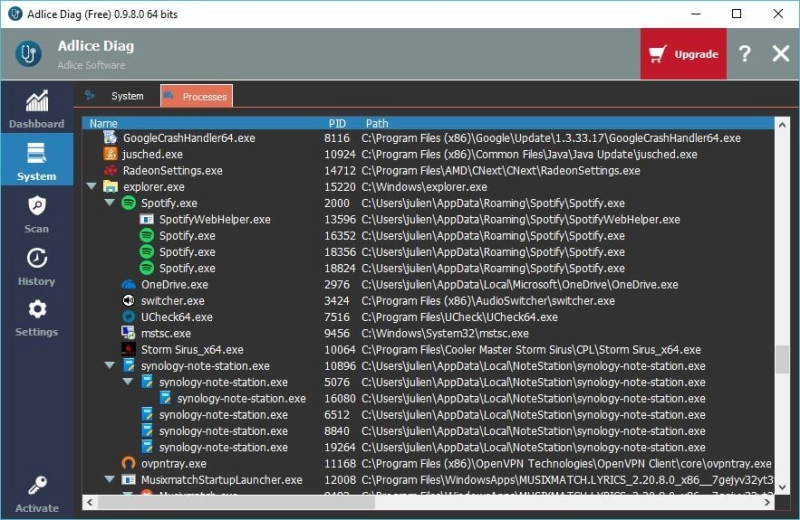Select the ovpntray.exe process name

[173, 464]
